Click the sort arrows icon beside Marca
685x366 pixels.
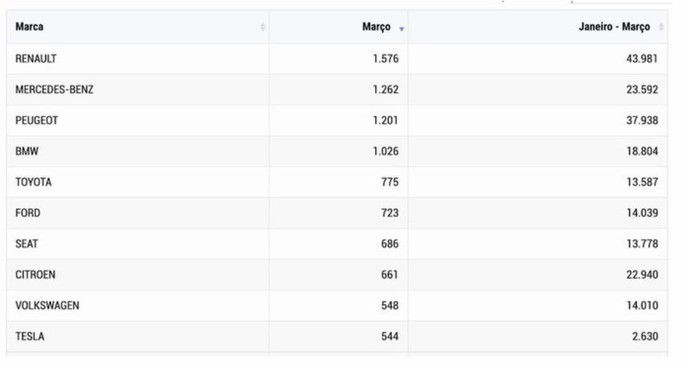click(x=263, y=27)
